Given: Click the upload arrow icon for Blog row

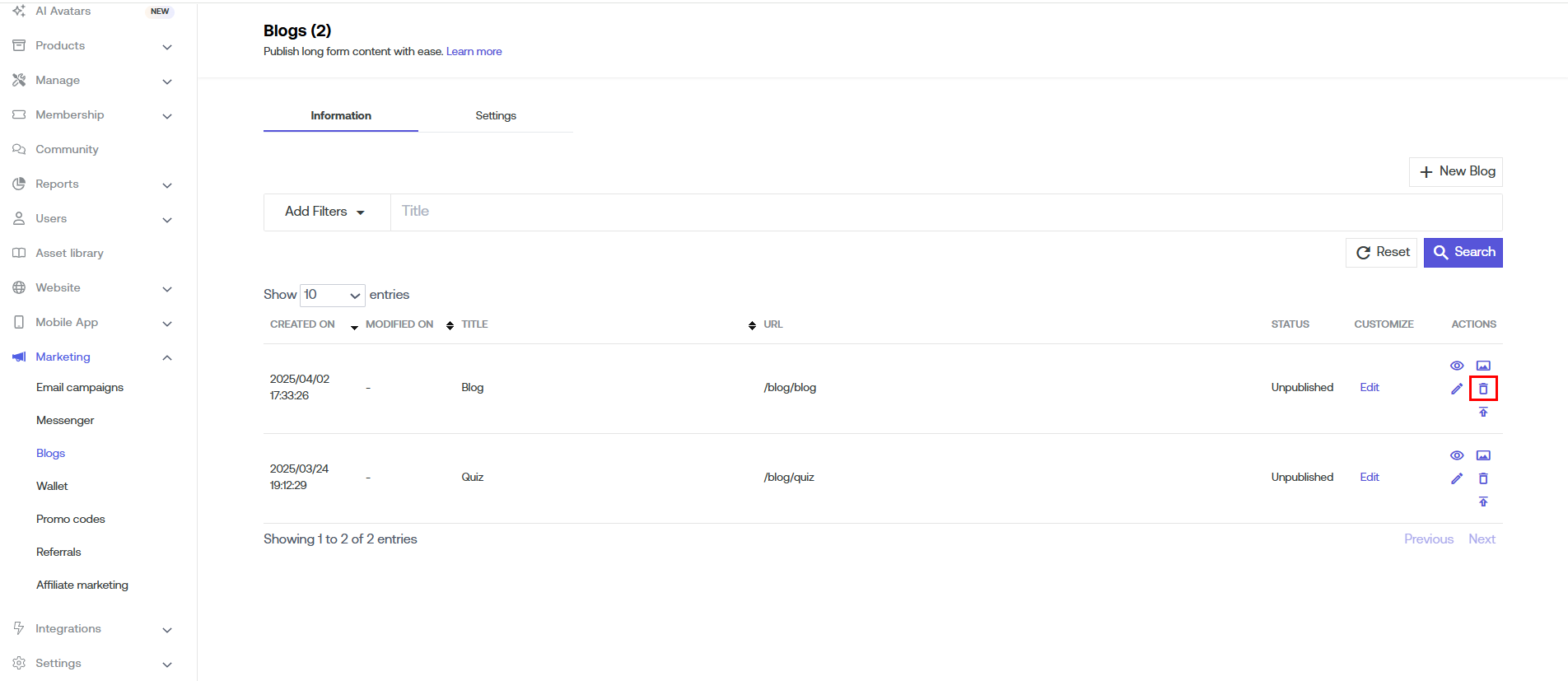Looking at the screenshot, I should (1482, 412).
